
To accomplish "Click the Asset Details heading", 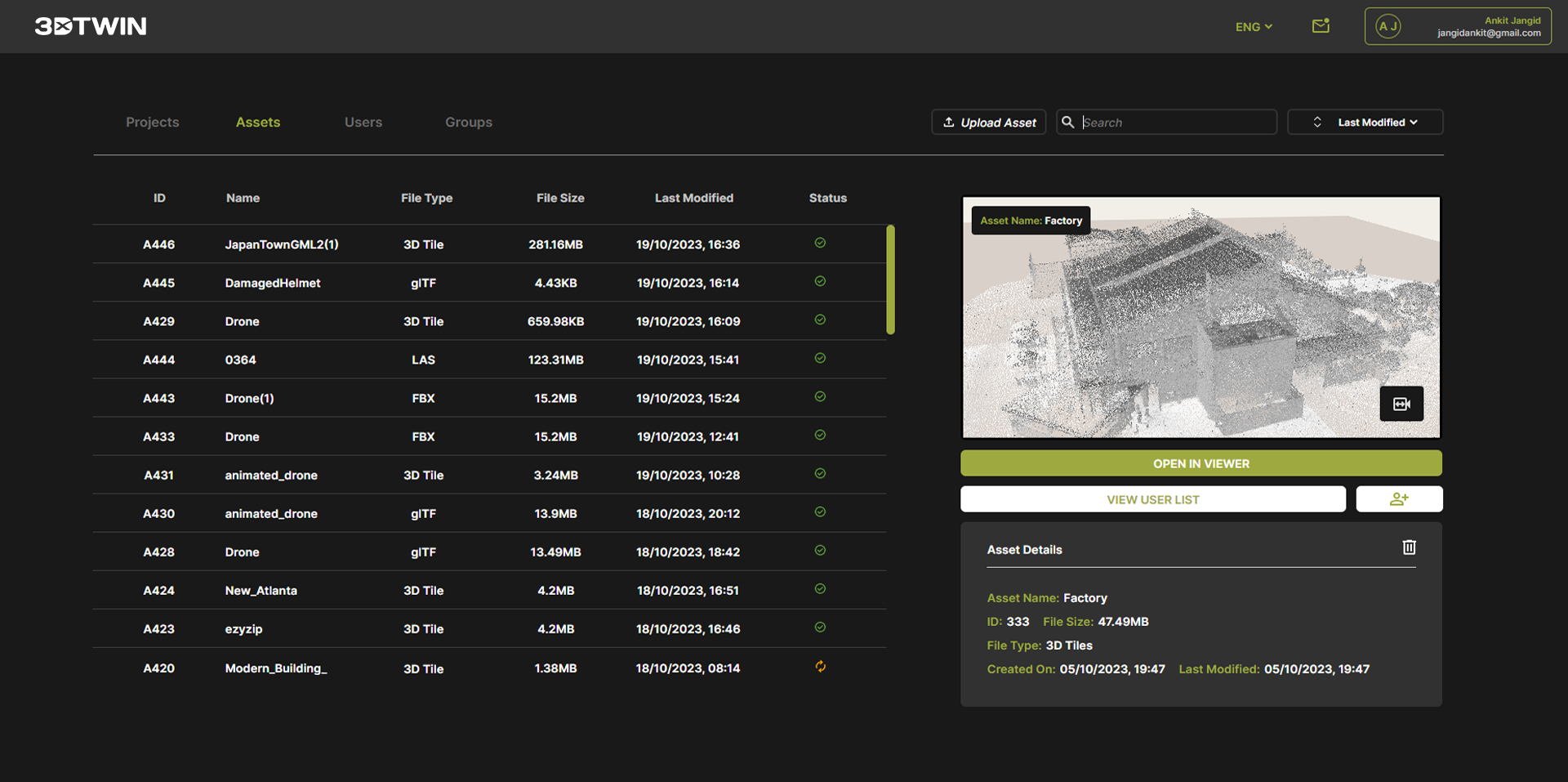I will (1024, 549).
